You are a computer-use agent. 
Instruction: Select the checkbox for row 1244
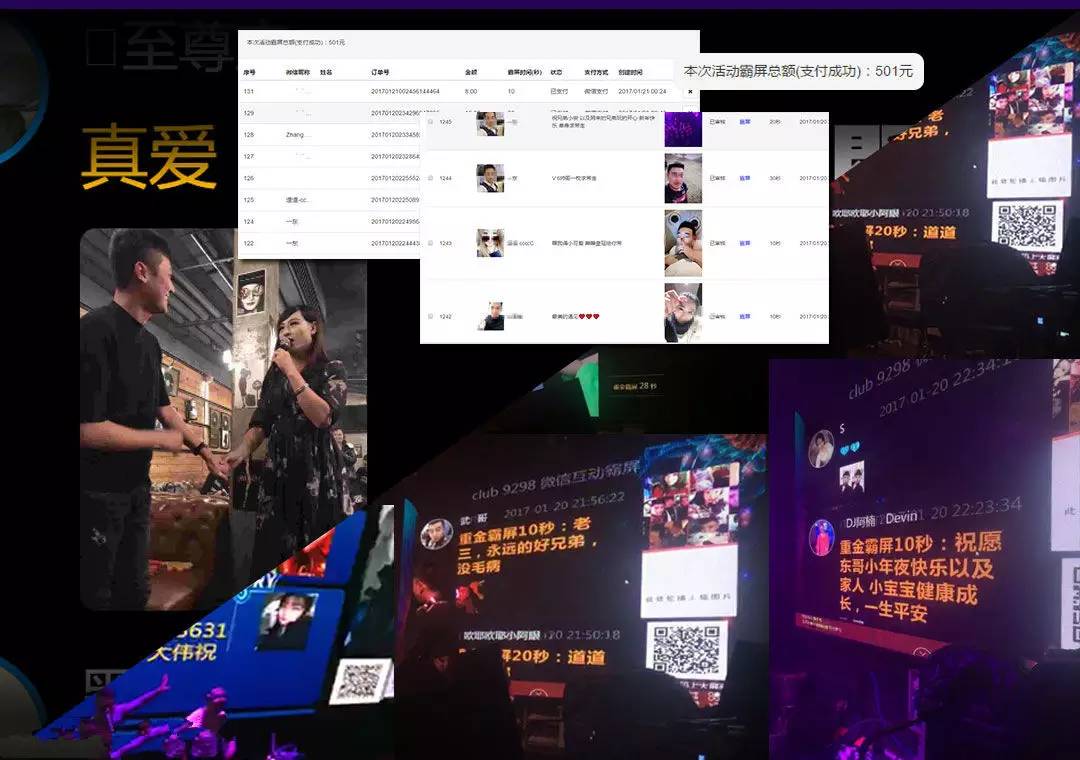pyautogui.click(x=431, y=178)
